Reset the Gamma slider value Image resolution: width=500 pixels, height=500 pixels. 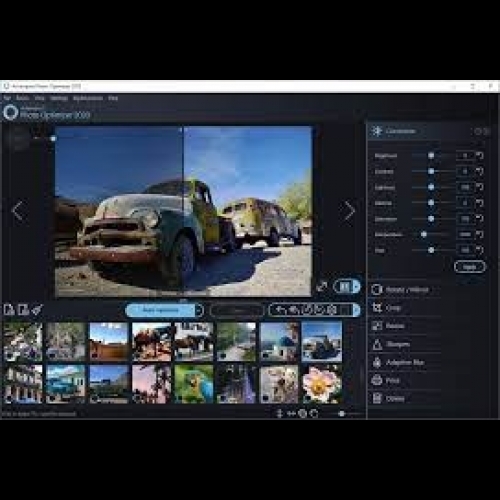coord(480,203)
